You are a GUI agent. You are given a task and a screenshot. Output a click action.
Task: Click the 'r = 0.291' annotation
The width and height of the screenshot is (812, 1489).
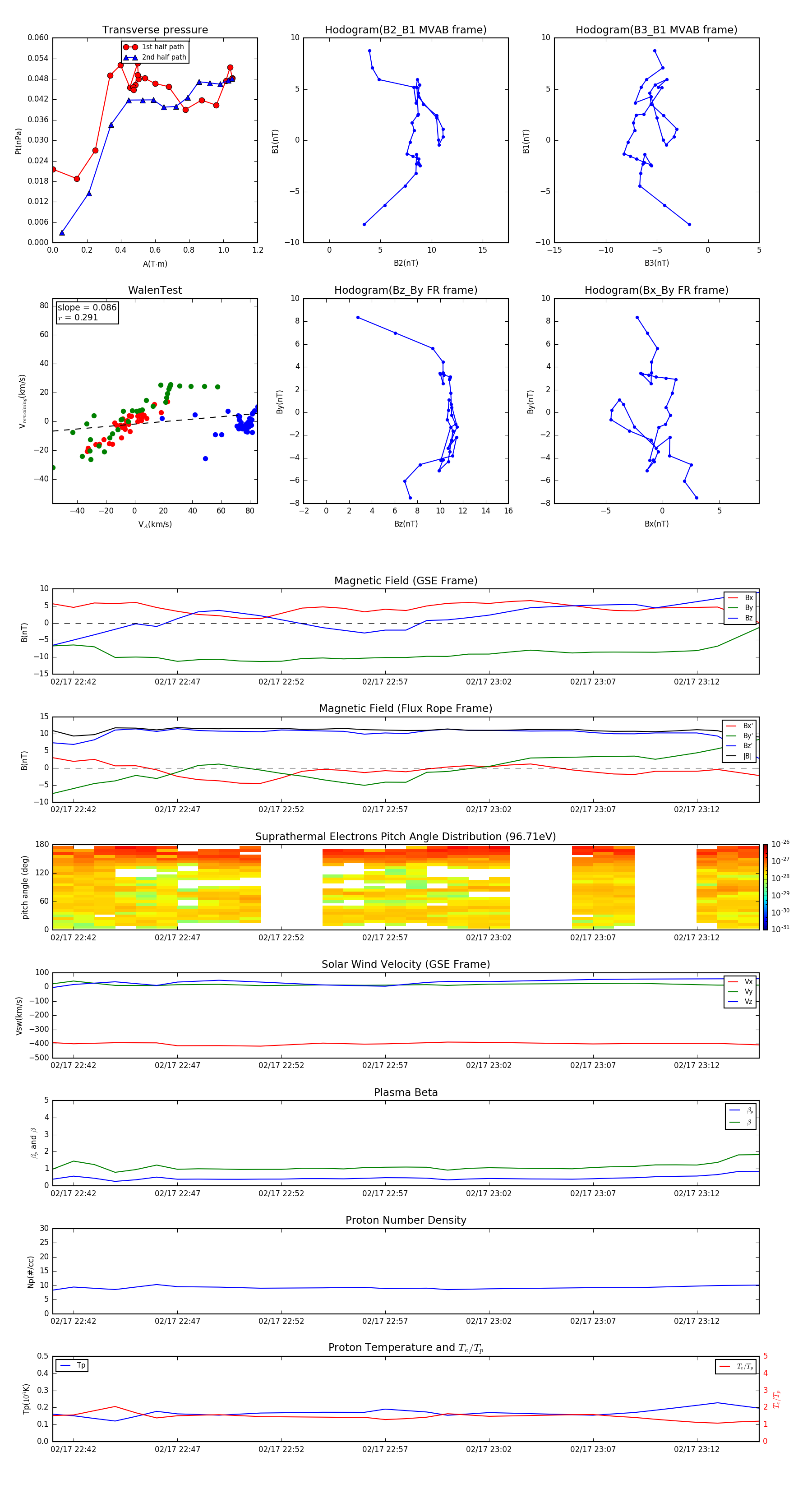[78, 317]
